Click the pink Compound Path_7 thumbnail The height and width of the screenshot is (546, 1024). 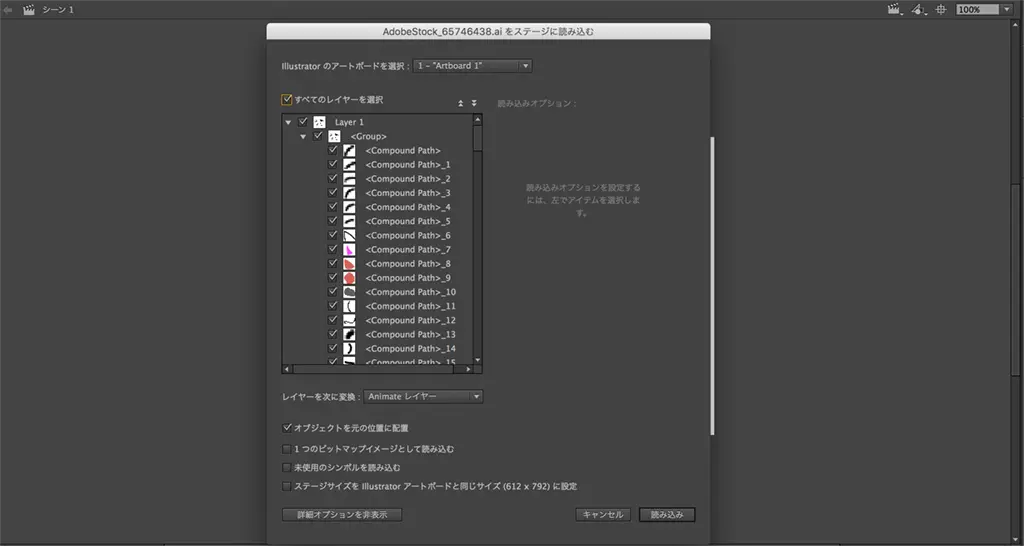pos(350,250)
